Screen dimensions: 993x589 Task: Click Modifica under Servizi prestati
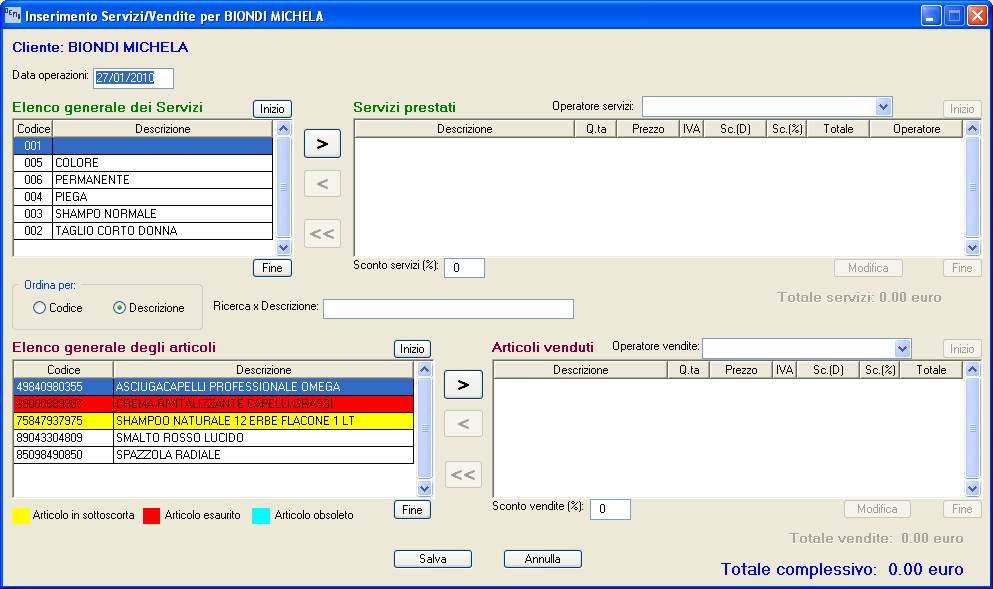pyautogui.click(x=868, y=268)
